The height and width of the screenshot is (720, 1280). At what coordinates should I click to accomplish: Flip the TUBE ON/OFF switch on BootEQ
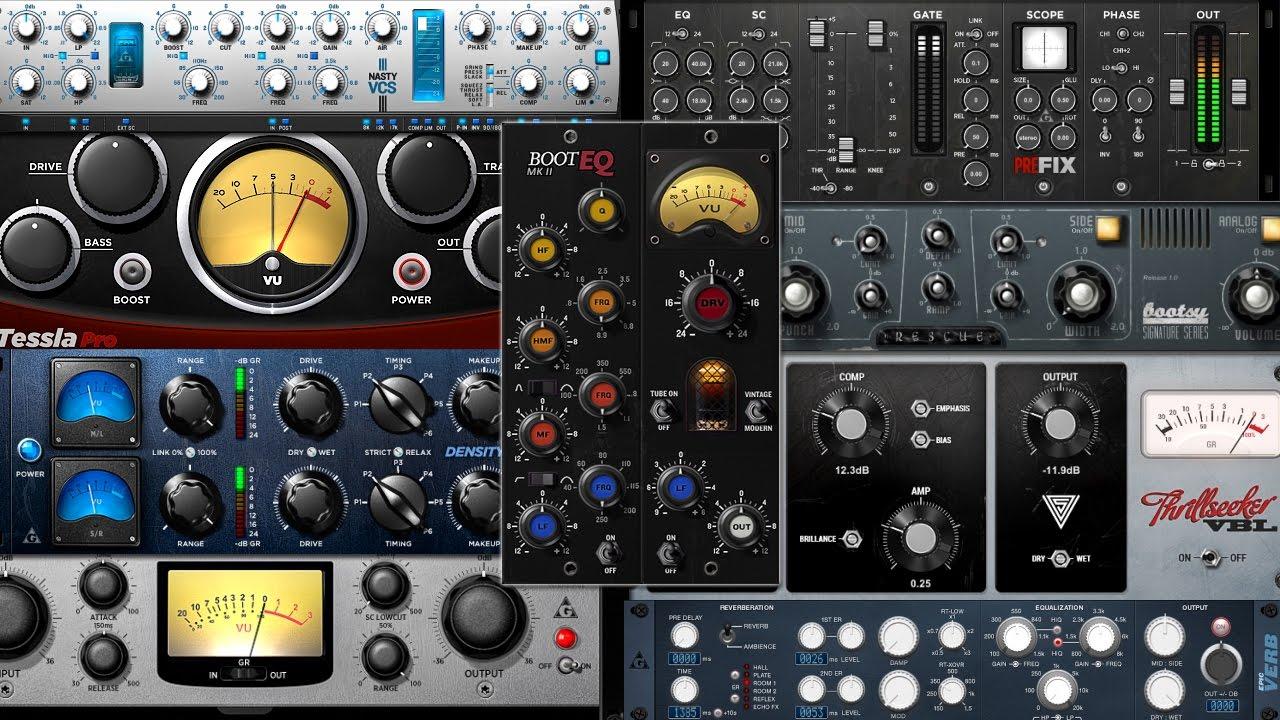660,410
